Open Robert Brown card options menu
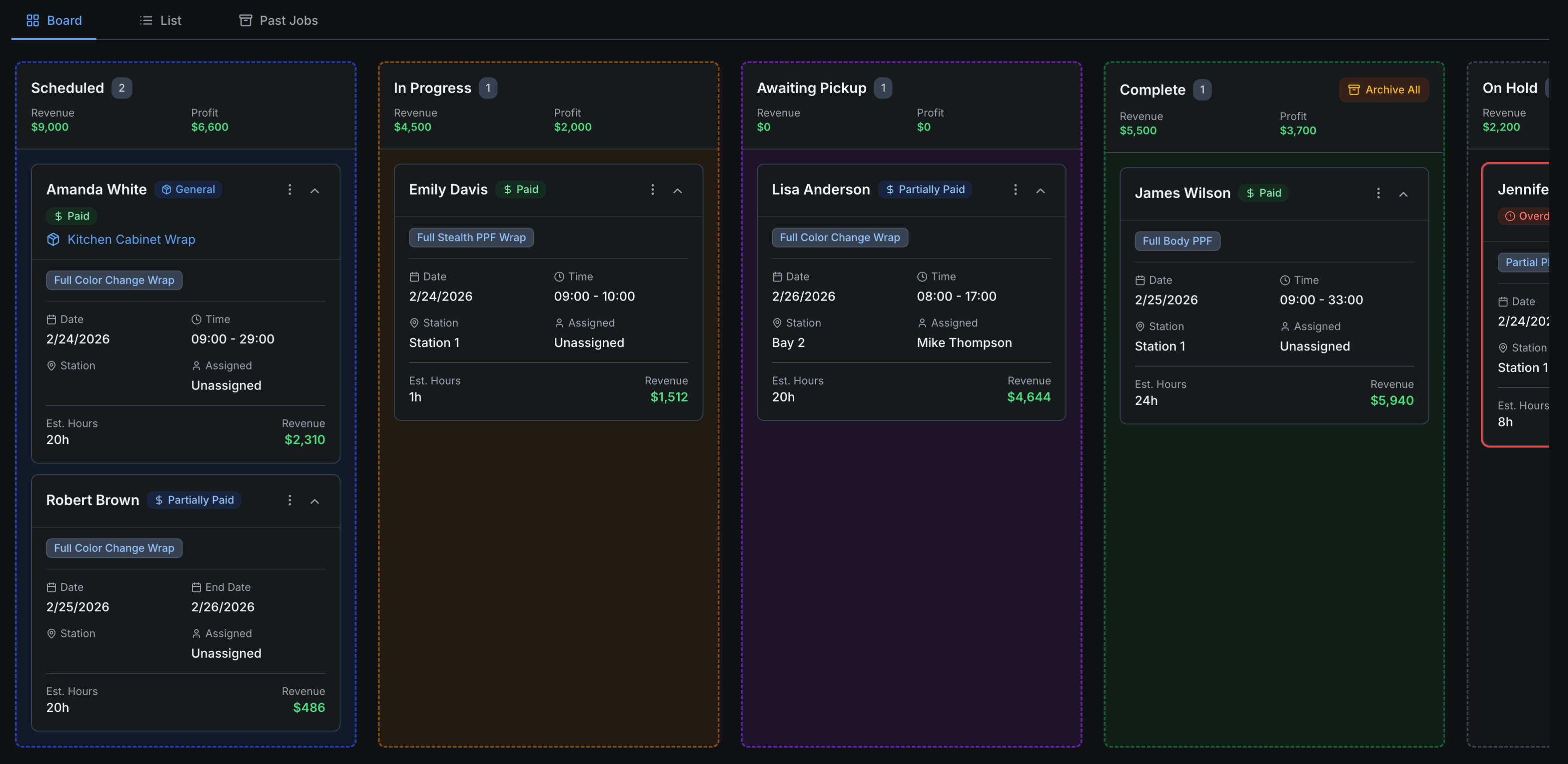Screen dimensions: 1568x764 (290, 500)
